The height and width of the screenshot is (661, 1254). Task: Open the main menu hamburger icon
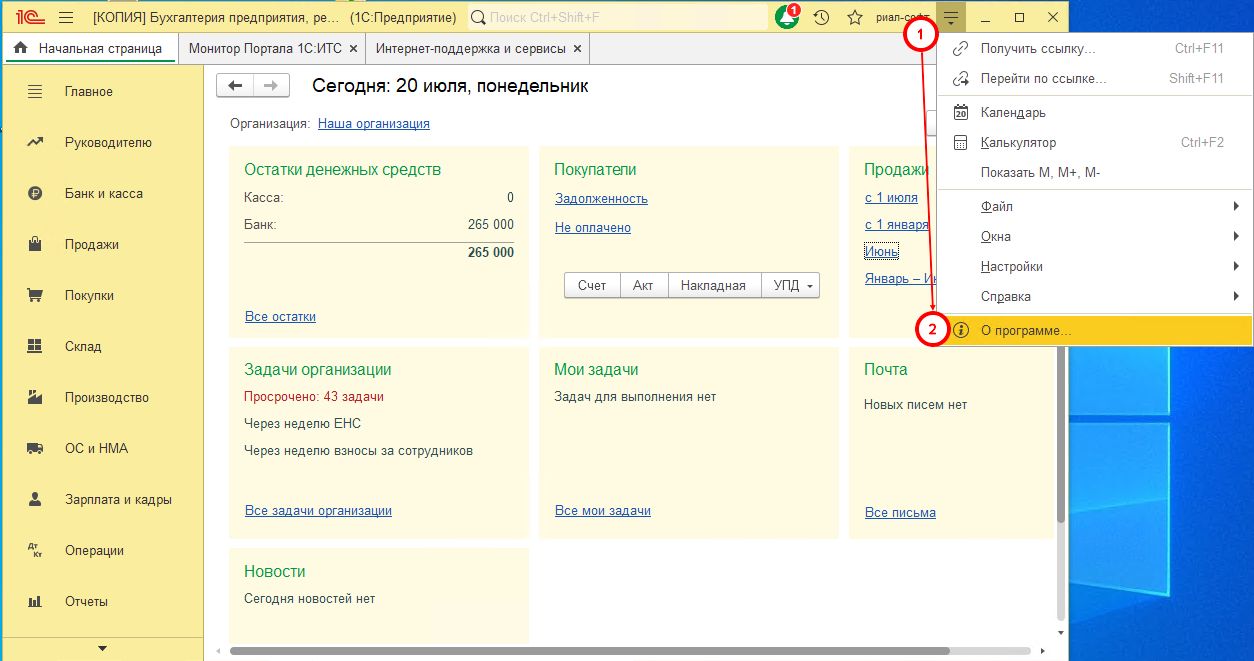click(x=67, y=18)
